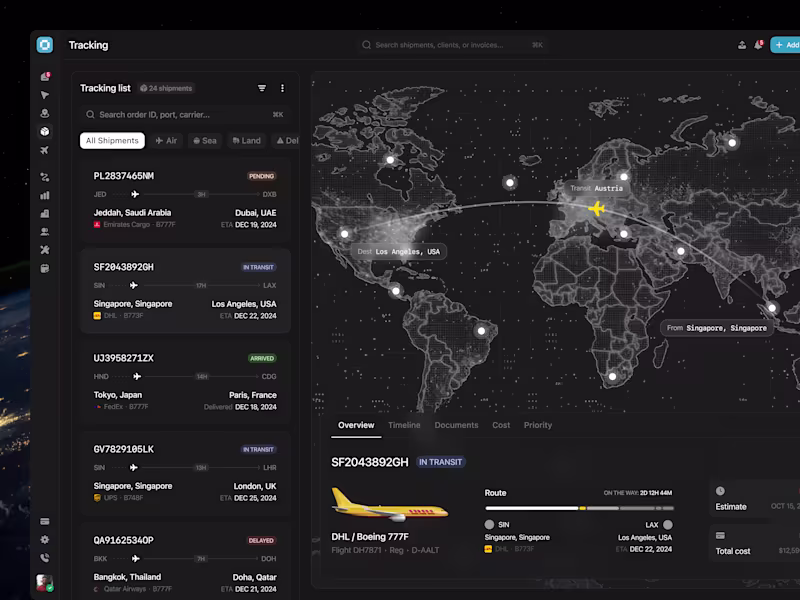Open shipment card GV7829105LK

185,473
